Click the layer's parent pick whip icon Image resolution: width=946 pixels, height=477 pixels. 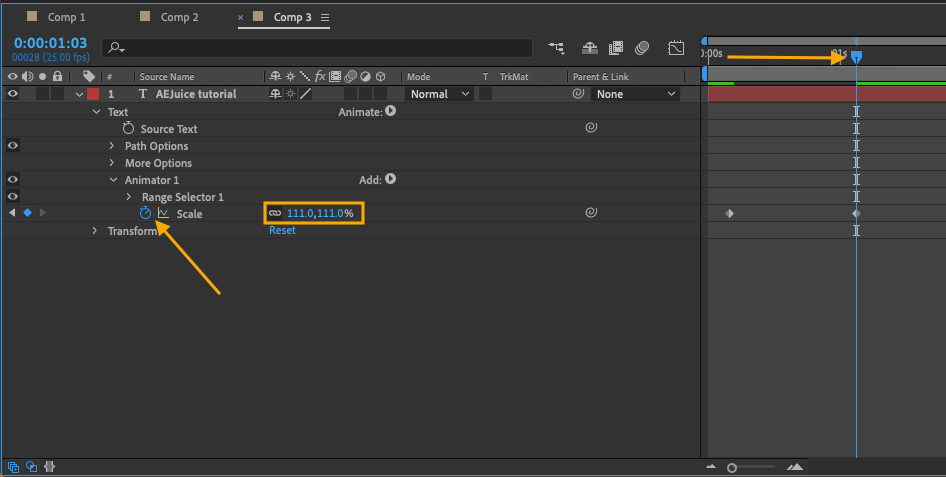point(578,93)
